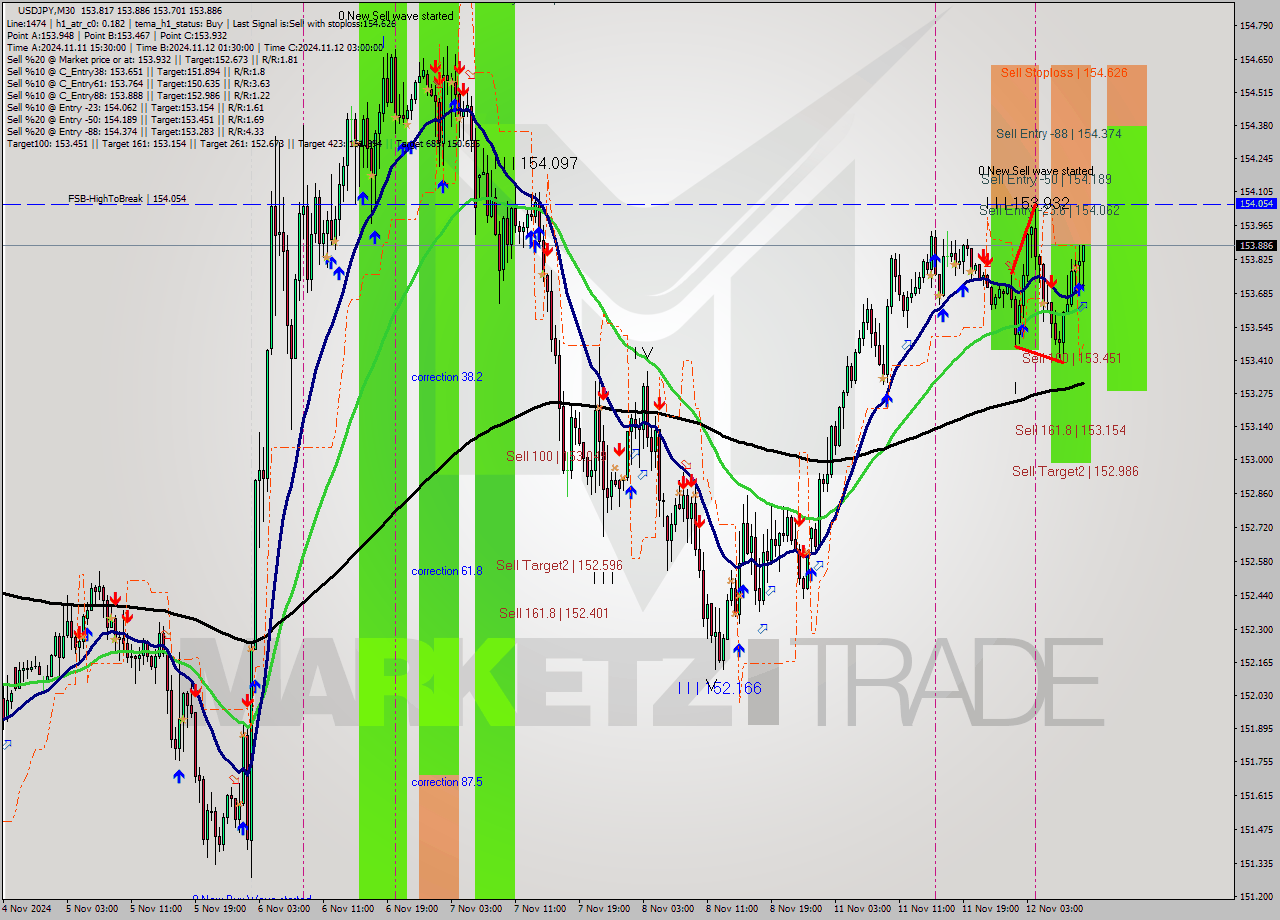Click the 'Sell %20 @ Entry -88: 154.374' row
The image size is (1280, 920).
click(x=135, y=131)
